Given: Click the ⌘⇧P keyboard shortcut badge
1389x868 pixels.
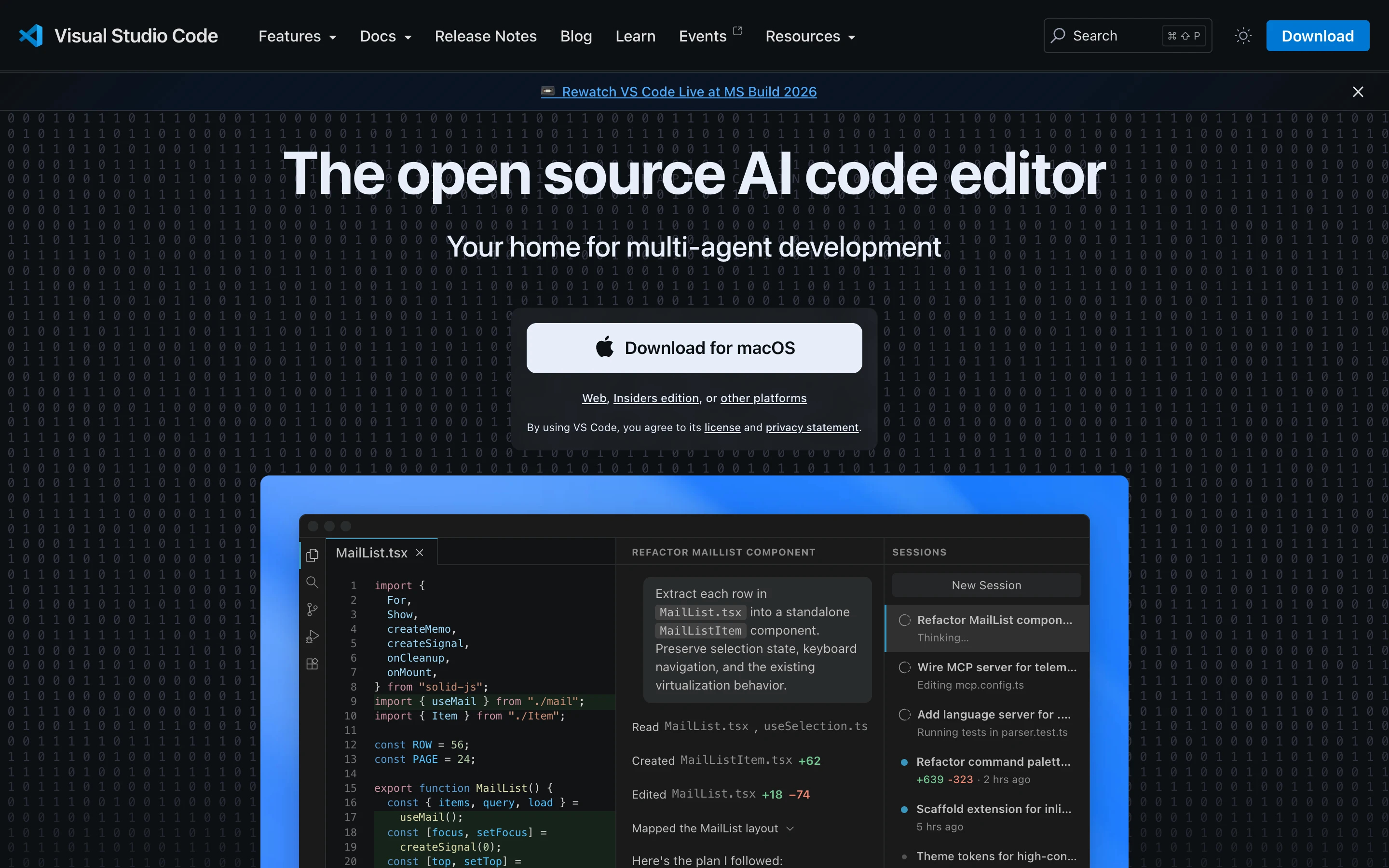Looking at the screenshot, I should [1184, 36].
